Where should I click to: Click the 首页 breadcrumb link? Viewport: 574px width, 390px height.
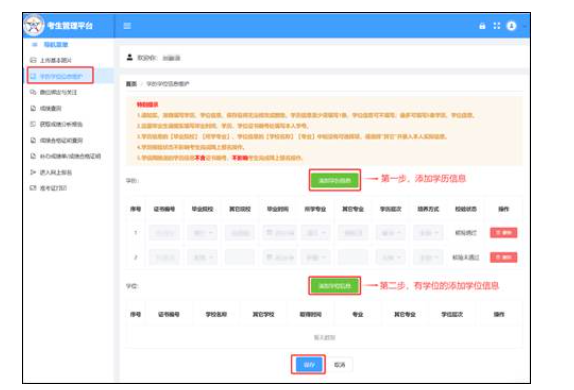[131, 84]
